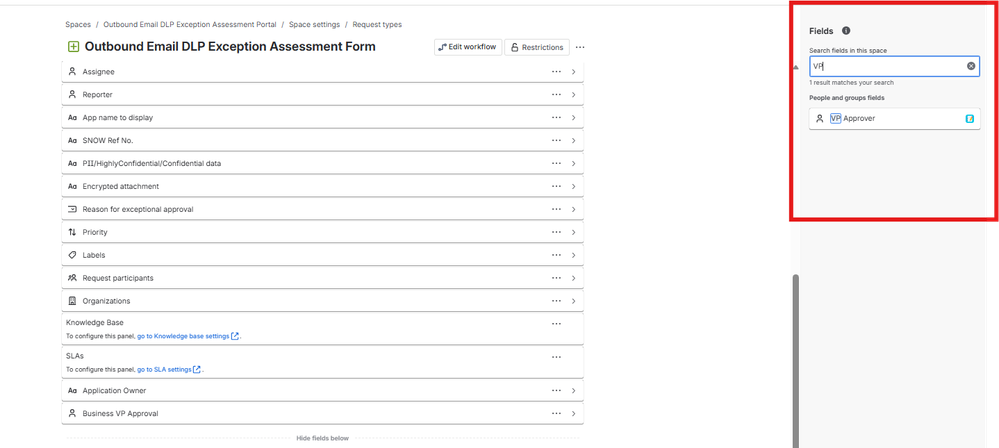Open the three-dot menu beside Restrictions
The height and width of the screenshot is (448, 999).
click(580, 47)
